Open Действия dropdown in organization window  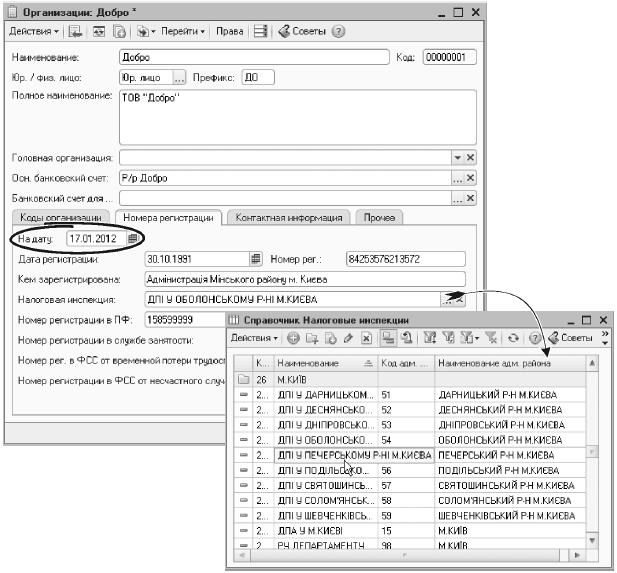pos(36,32)
